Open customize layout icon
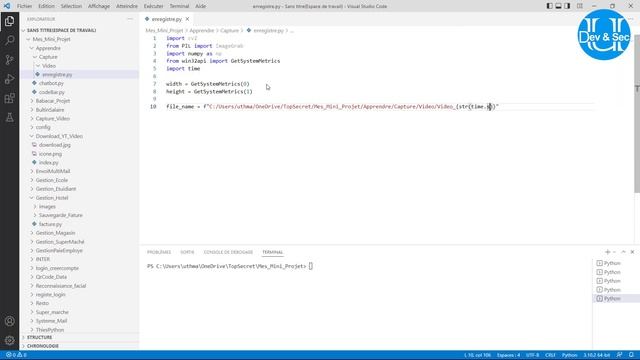This screenshot has width=640, height=360. (x=580, y=6)
